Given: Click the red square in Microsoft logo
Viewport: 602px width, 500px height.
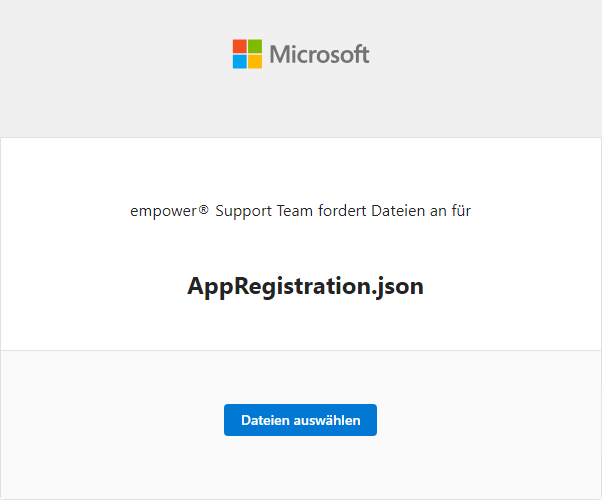Looking at the screenshot, I should click(x=240, y=46).
